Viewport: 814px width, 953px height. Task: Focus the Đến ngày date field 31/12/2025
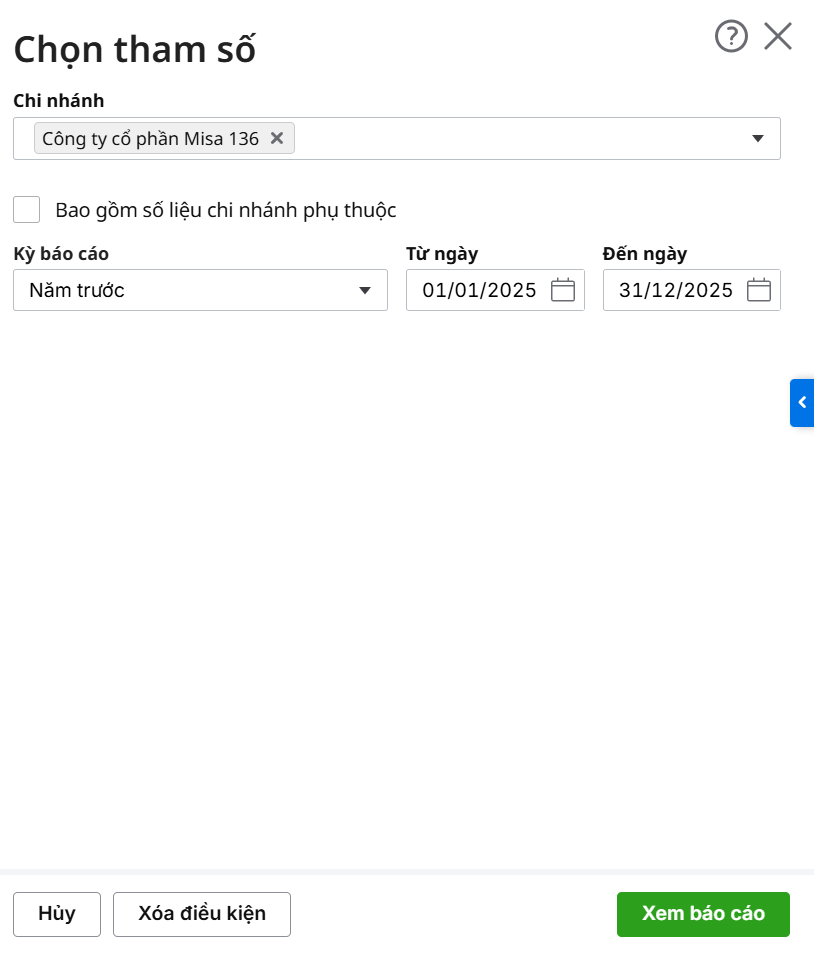click(676, 291)
